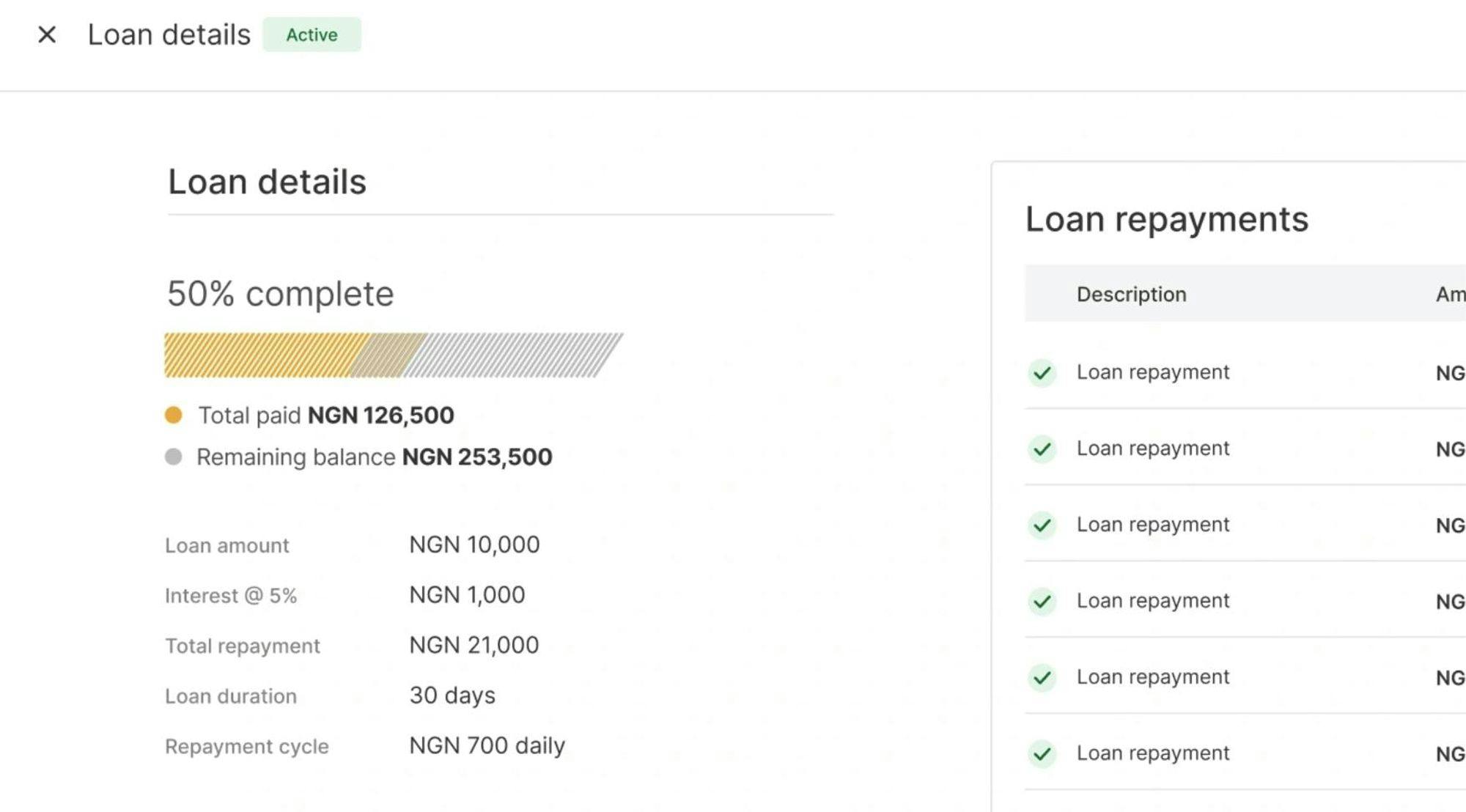Screen dimensions: 1466x812
Task: Click the second repayment green checkmark icon
Action: tap(1042, 449)
